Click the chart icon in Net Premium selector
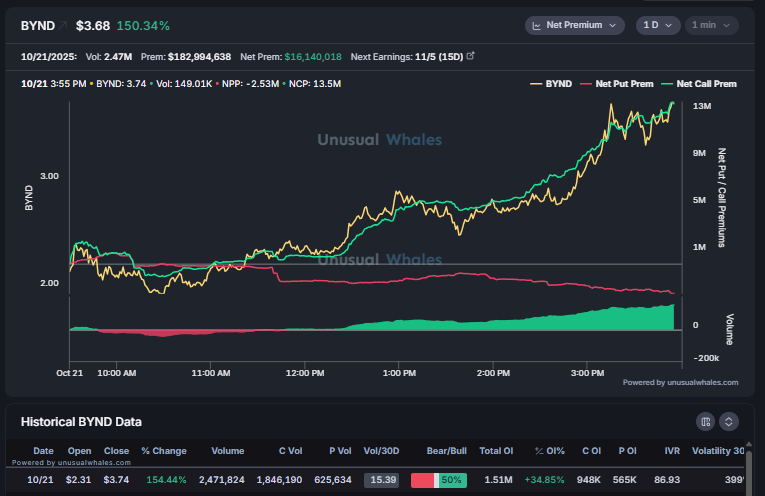765x496 pixels. point(536,25)
